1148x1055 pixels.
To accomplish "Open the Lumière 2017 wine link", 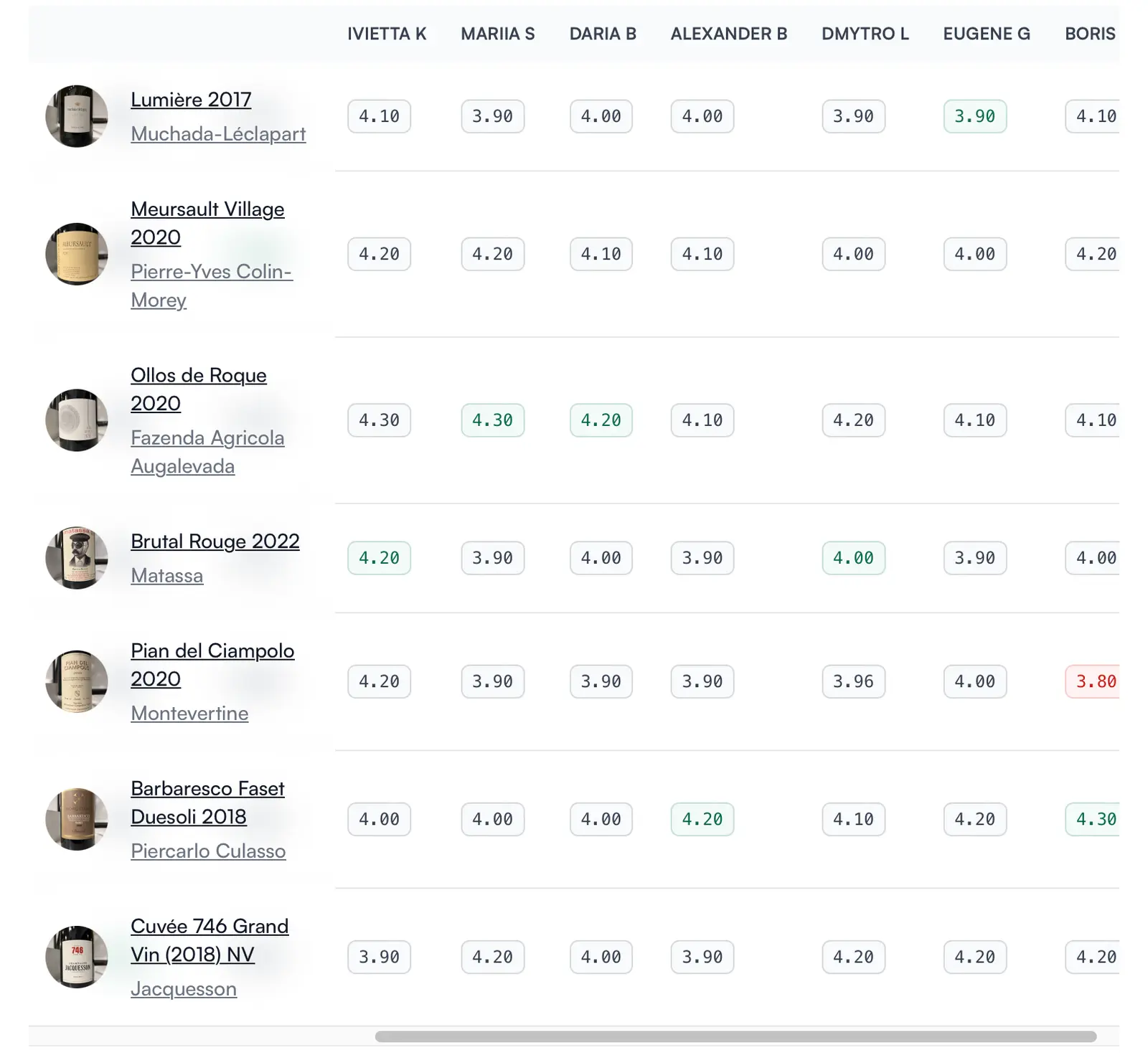I will pos(191,100).
